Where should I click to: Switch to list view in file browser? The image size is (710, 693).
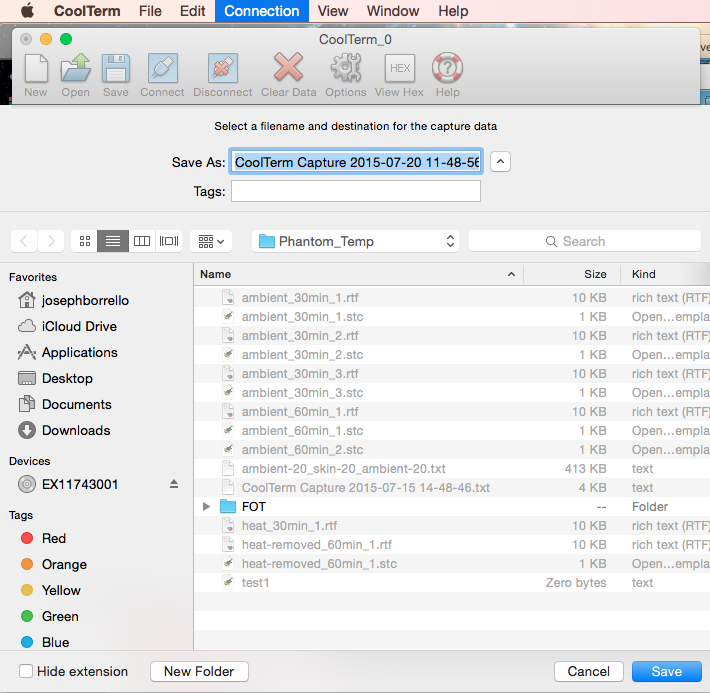[113, 241]
